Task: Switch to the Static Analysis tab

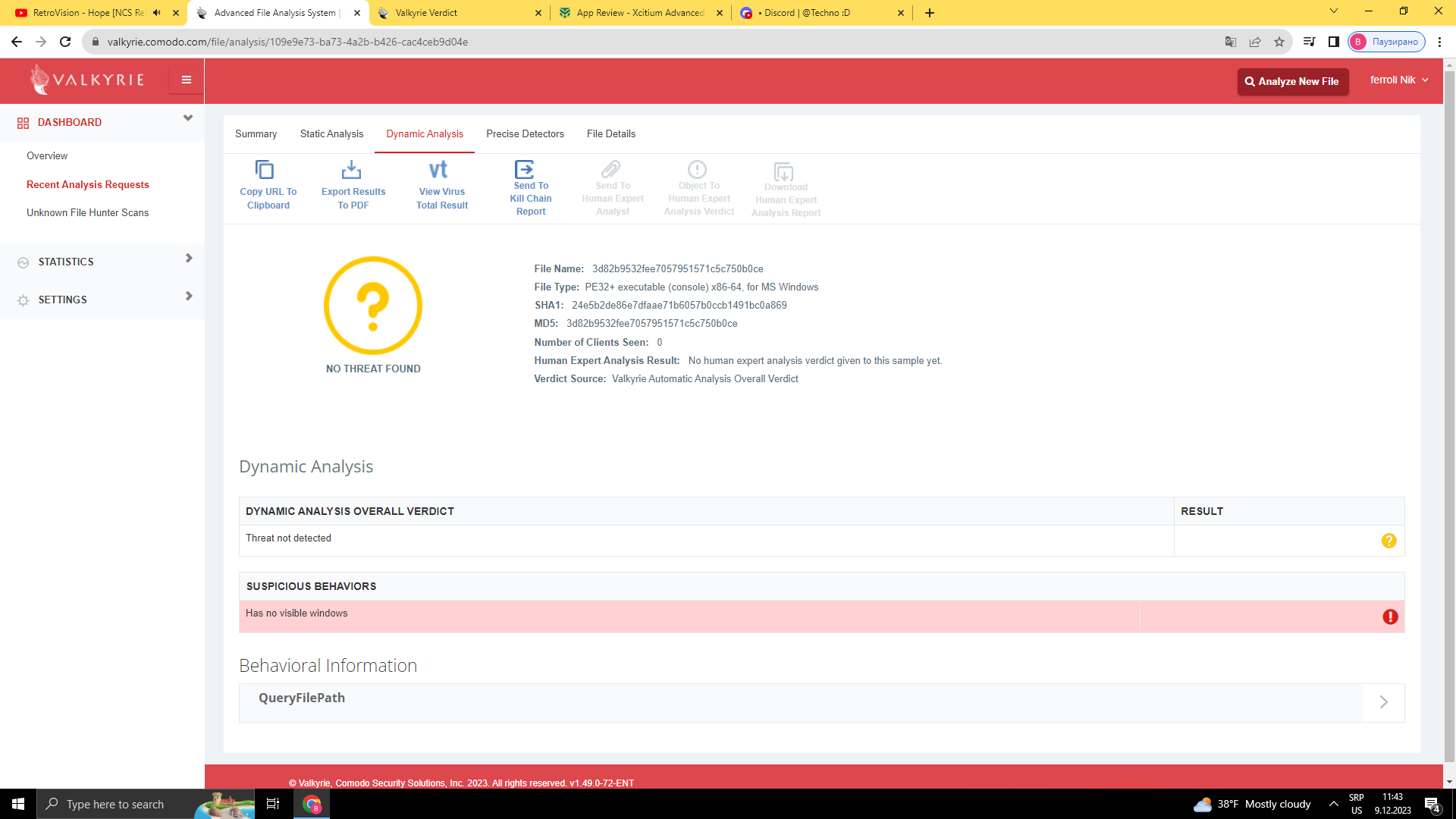Action: [x=331, y=134]
